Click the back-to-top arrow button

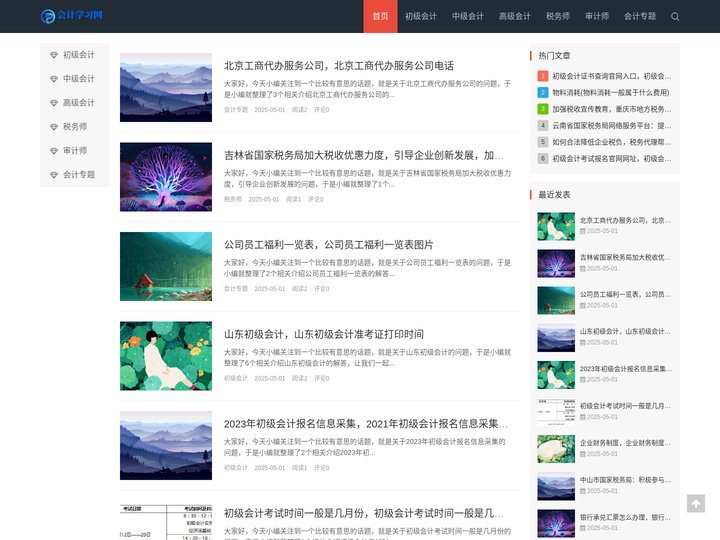point(696,503)
